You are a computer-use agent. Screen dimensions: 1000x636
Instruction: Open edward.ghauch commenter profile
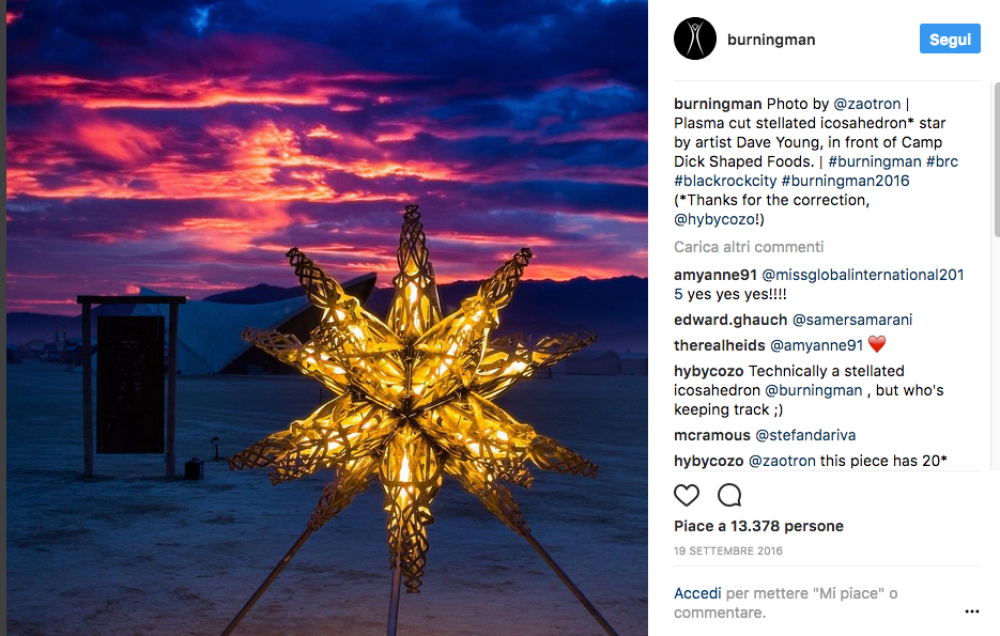[x=730, y=320]
